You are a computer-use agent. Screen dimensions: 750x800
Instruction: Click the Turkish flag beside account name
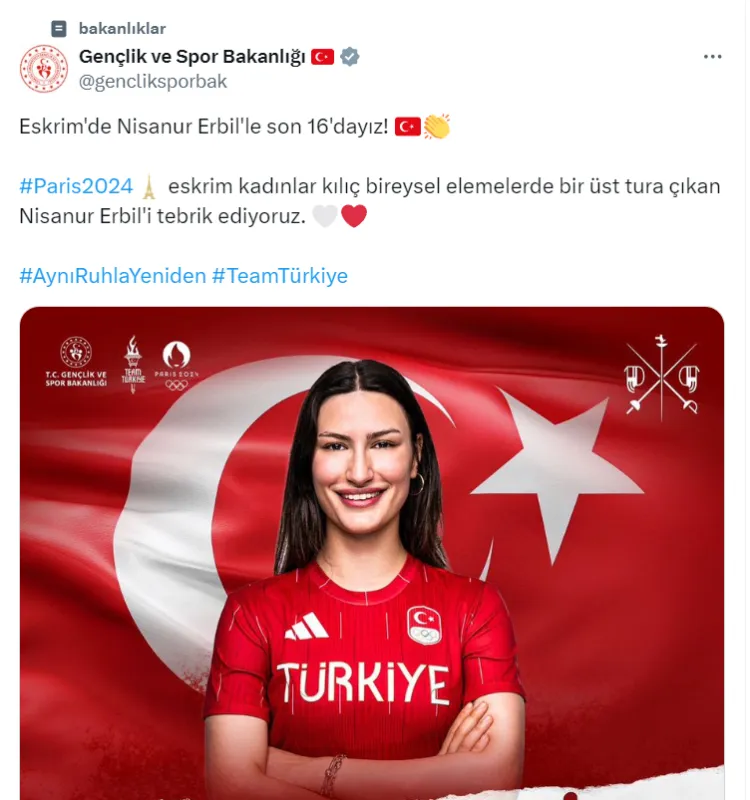(x=322, y=57)
